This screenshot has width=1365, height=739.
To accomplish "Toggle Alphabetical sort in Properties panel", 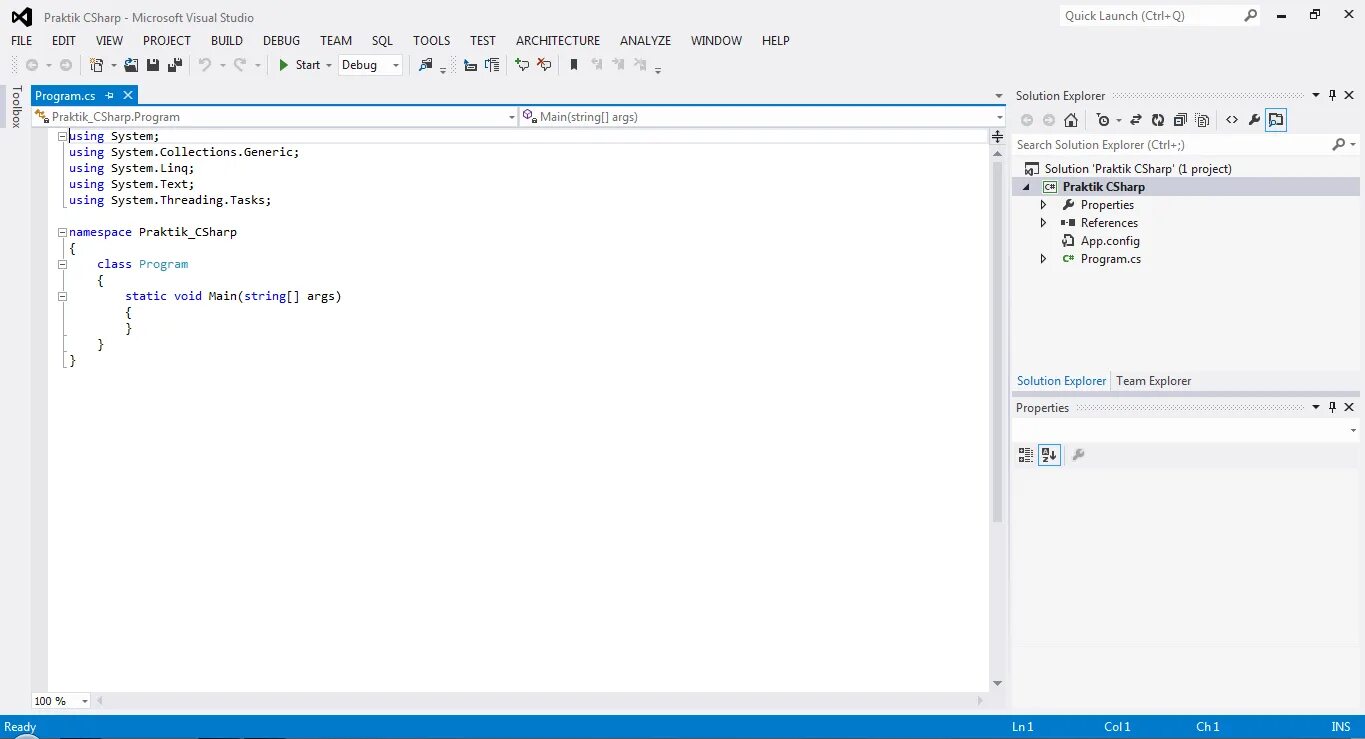I will point(1048,455).
